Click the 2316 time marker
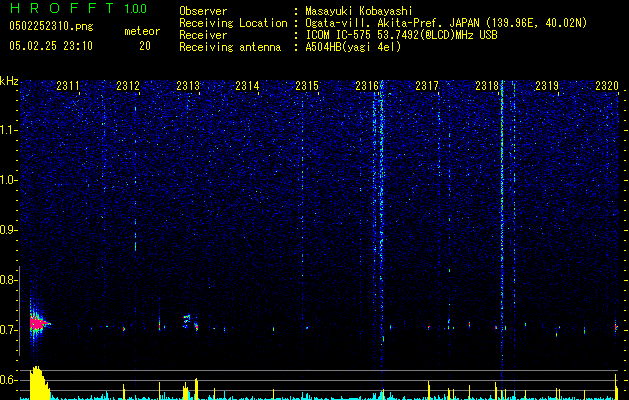Viewport: 629px width, 400px height. click(x=367, y=85)
